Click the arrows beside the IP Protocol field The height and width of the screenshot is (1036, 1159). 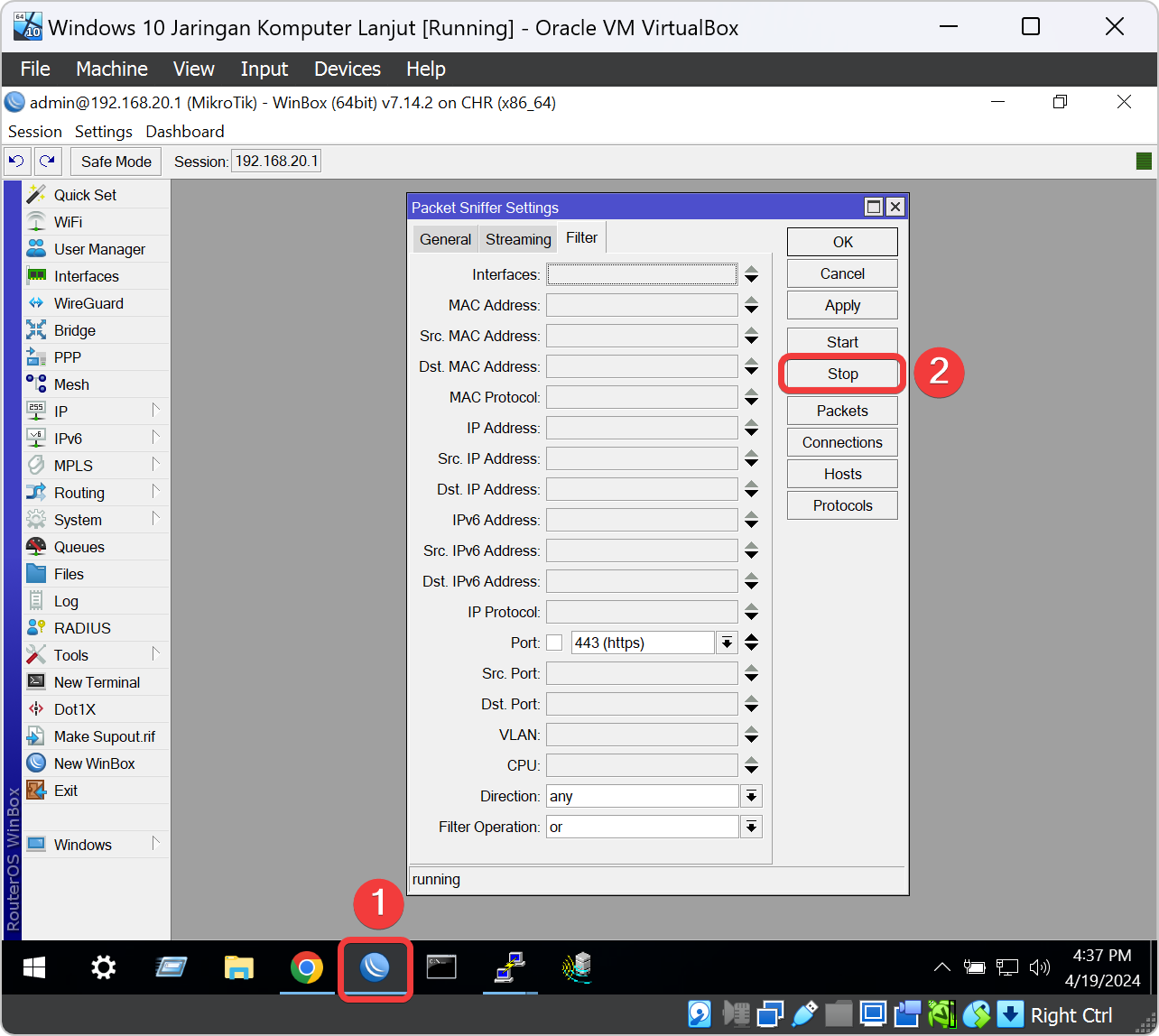click(x=751, y=612)
